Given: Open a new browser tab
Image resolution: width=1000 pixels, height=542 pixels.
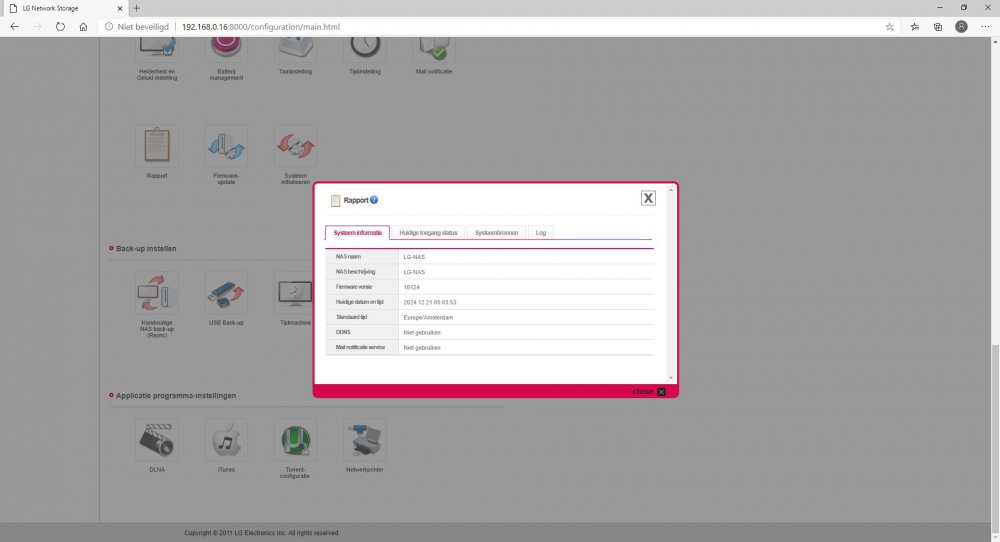Looking at the screenshot, I should coord(136,8).
